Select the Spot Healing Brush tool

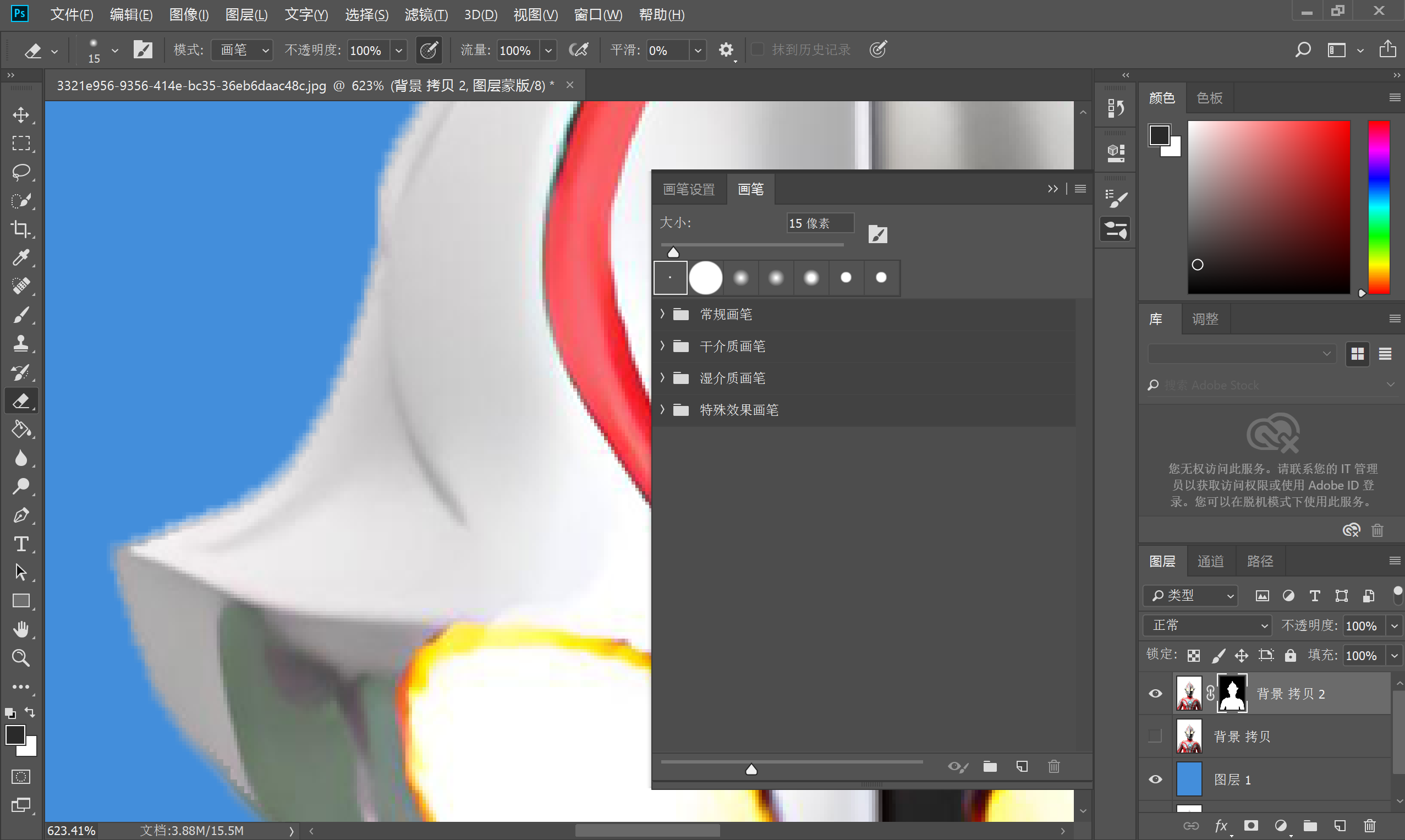[x=21, y=286]
